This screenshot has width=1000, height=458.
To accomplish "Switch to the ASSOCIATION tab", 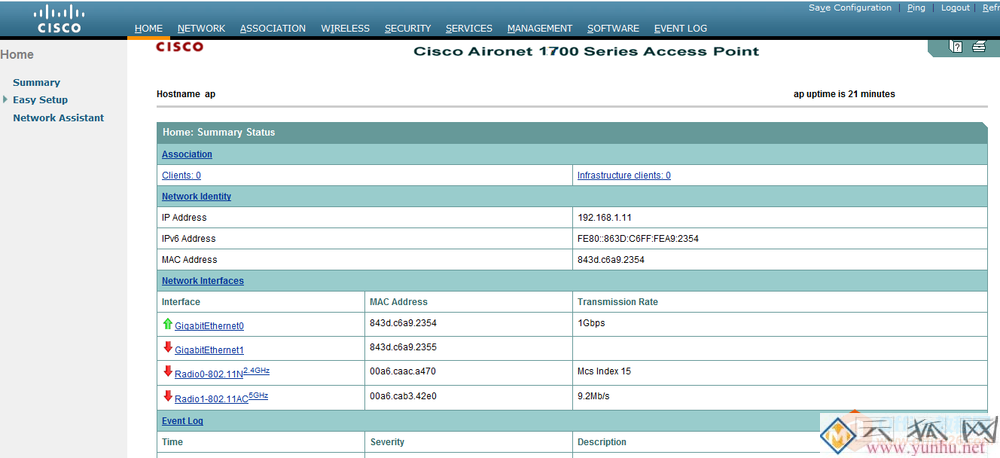I will coord(273,29).
